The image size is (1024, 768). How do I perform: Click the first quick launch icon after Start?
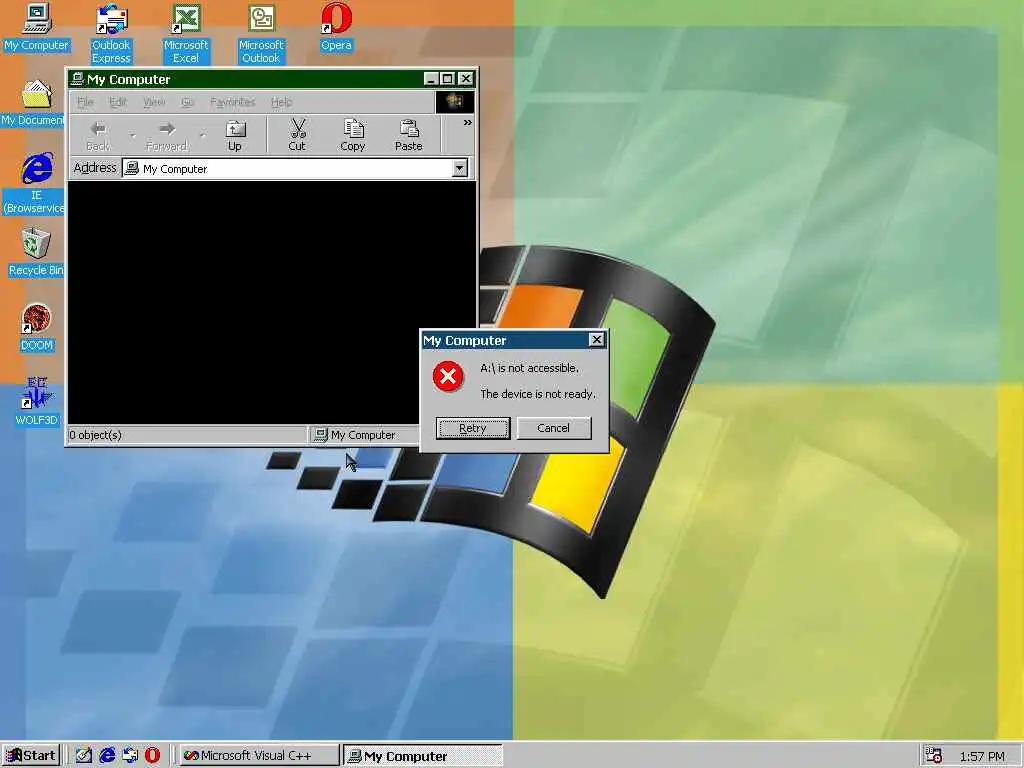click(x=84, y=756)
